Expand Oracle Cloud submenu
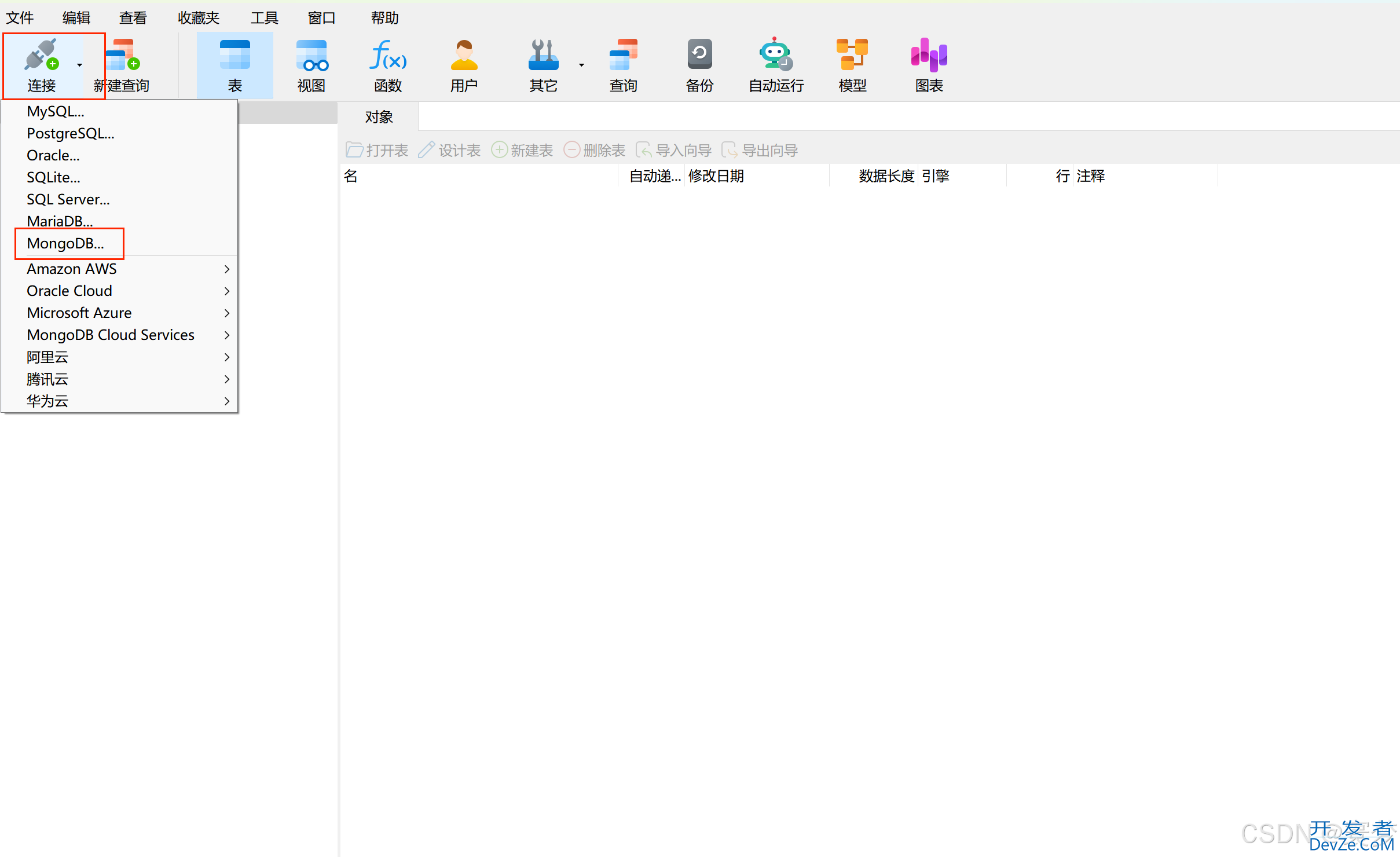This screenshot has width=1400, height=857. (227, 291)
